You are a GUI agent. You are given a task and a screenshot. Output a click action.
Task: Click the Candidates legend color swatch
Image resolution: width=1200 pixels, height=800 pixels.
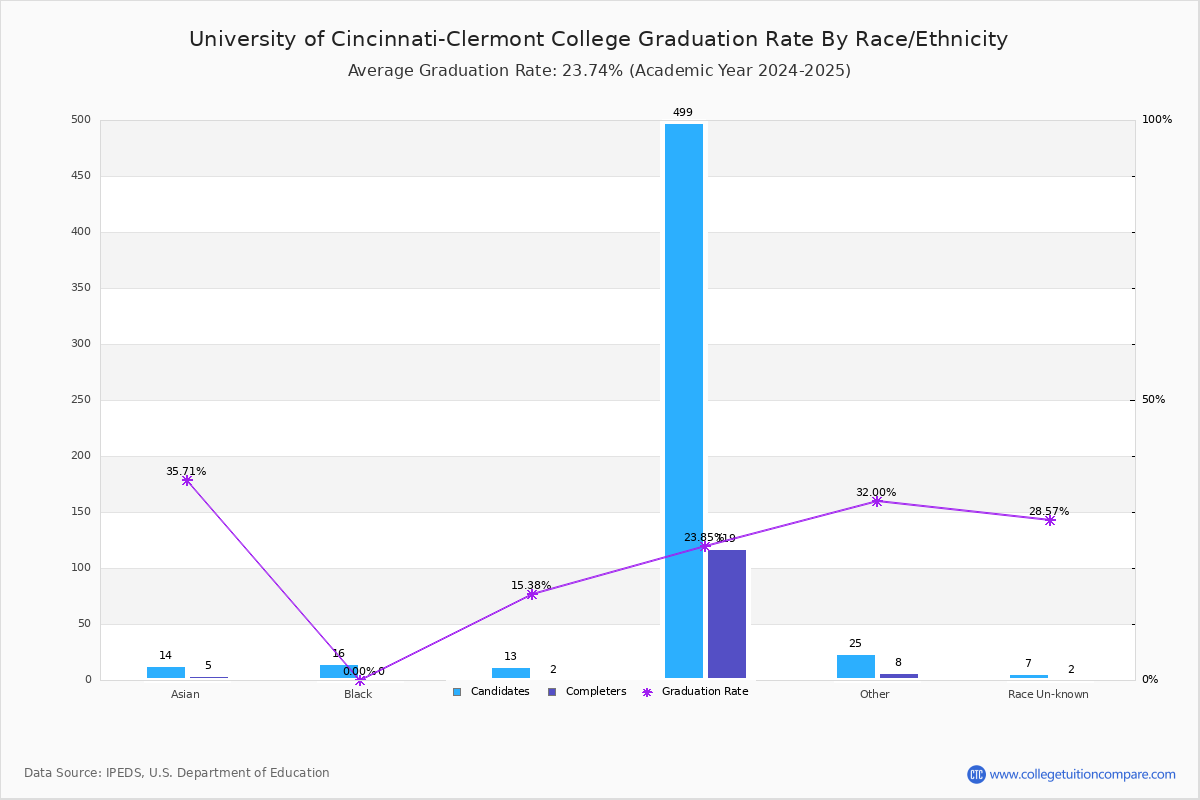pyautogui.click(x=457, y=692)
